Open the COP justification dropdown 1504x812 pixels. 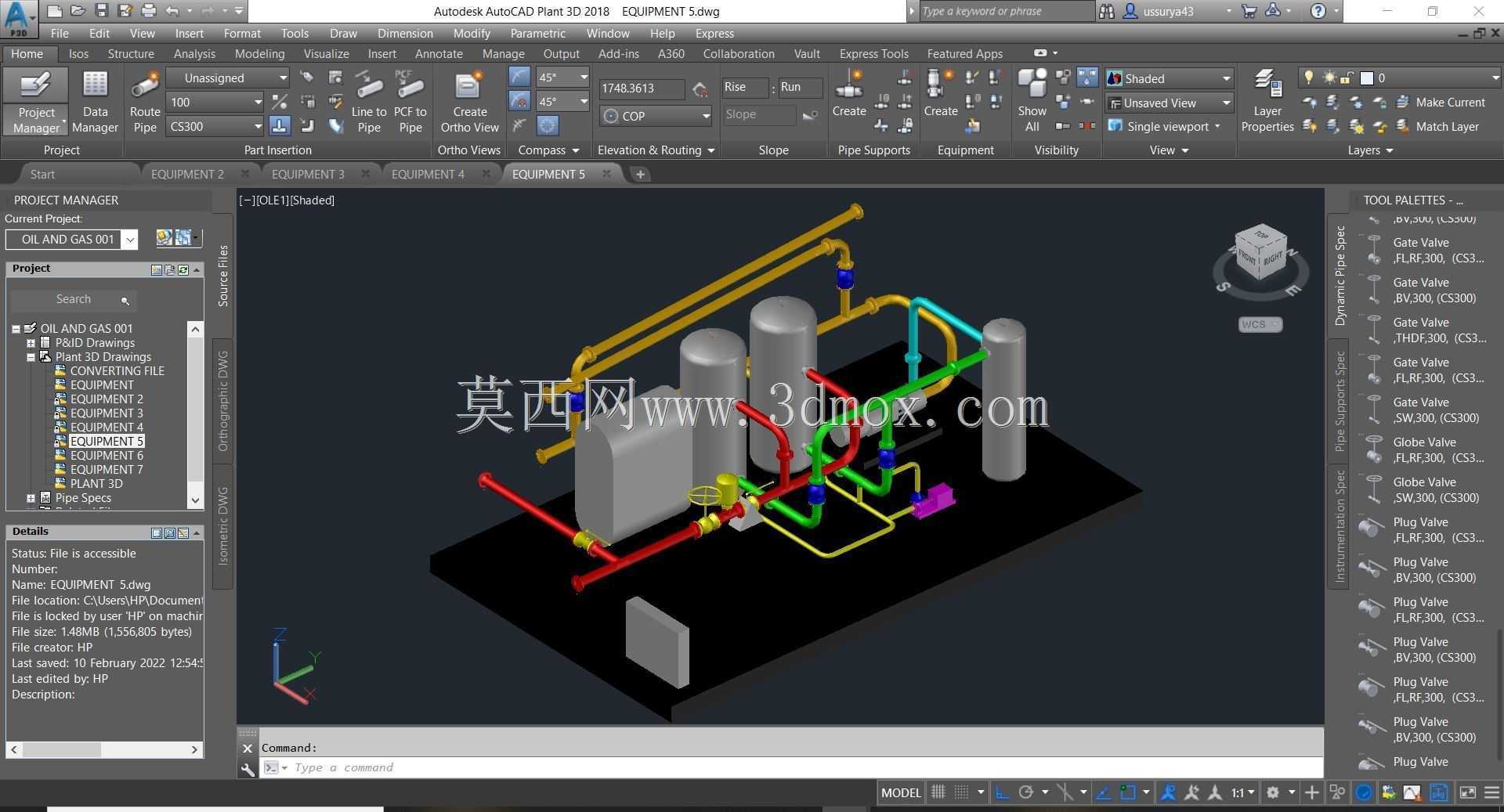pyautogui.click(x=656, y=116)
